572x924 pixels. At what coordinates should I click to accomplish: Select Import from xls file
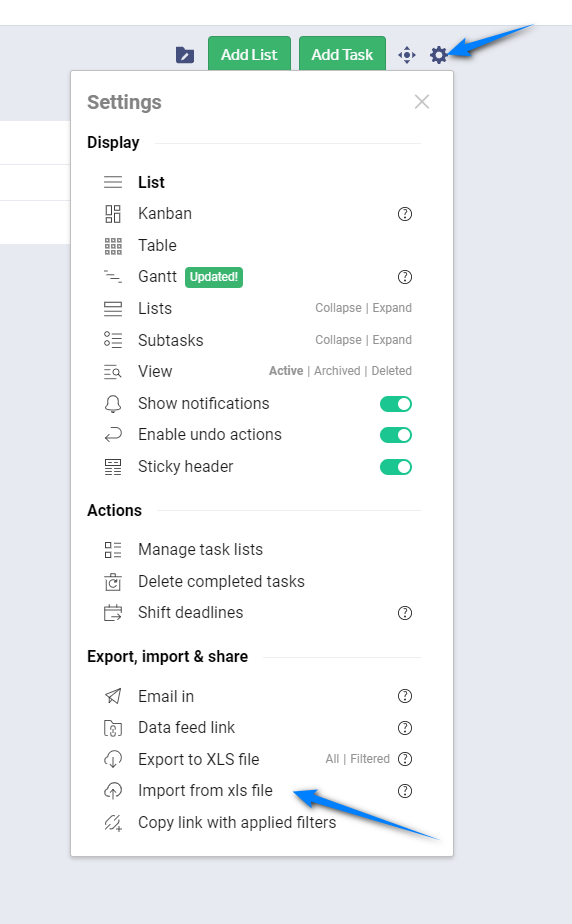205,790
